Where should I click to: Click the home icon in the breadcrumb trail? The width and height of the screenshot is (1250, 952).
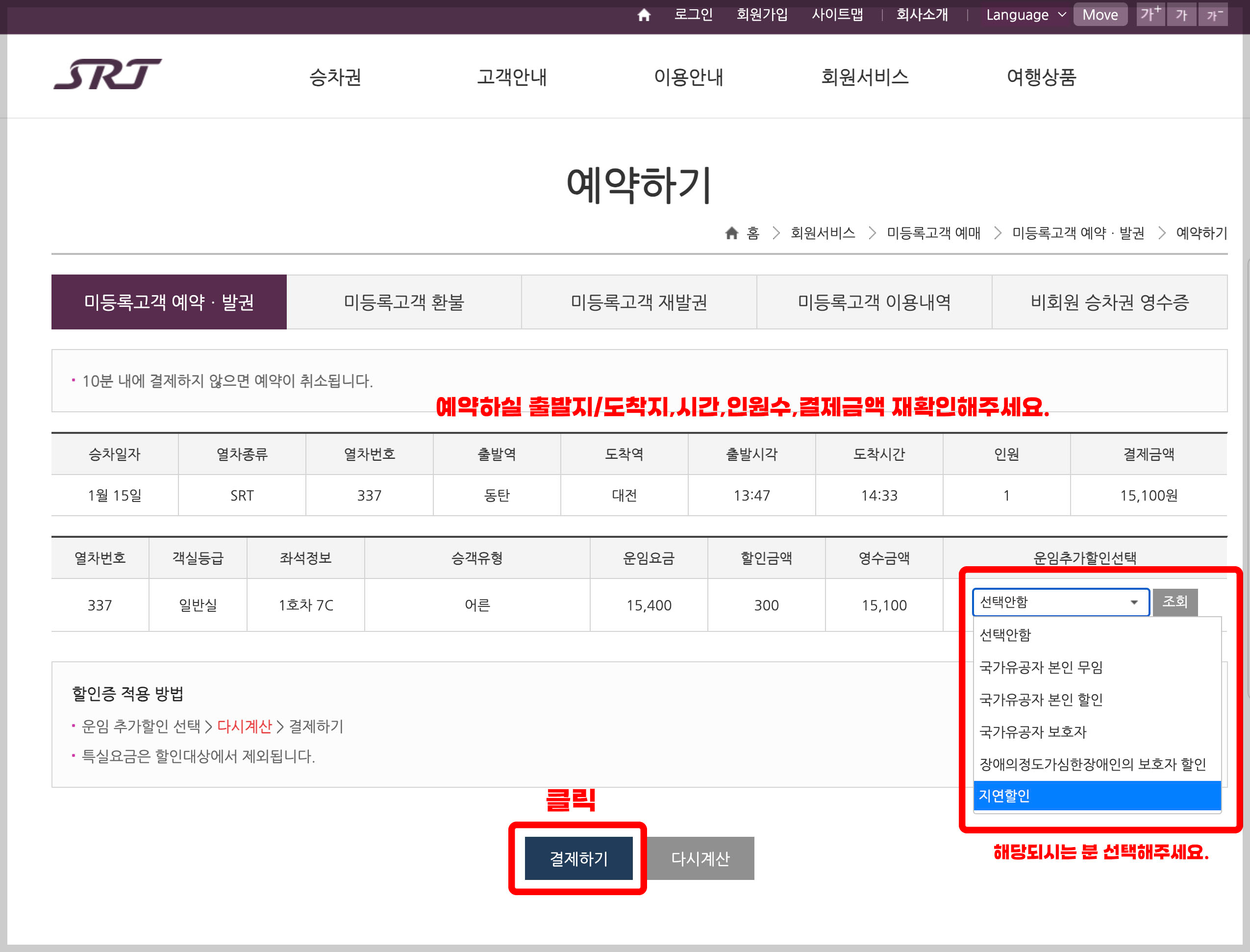click(731, 233)
